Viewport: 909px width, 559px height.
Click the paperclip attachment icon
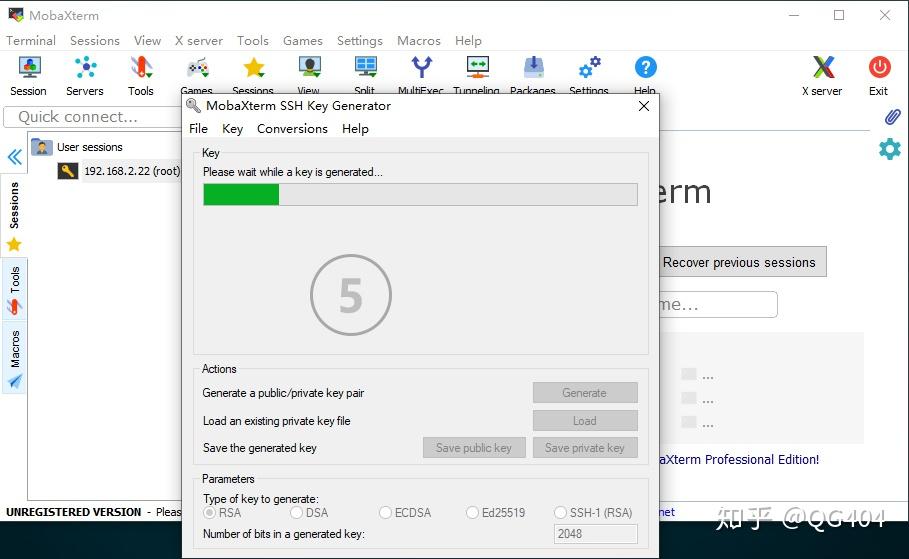coord(892,117)
